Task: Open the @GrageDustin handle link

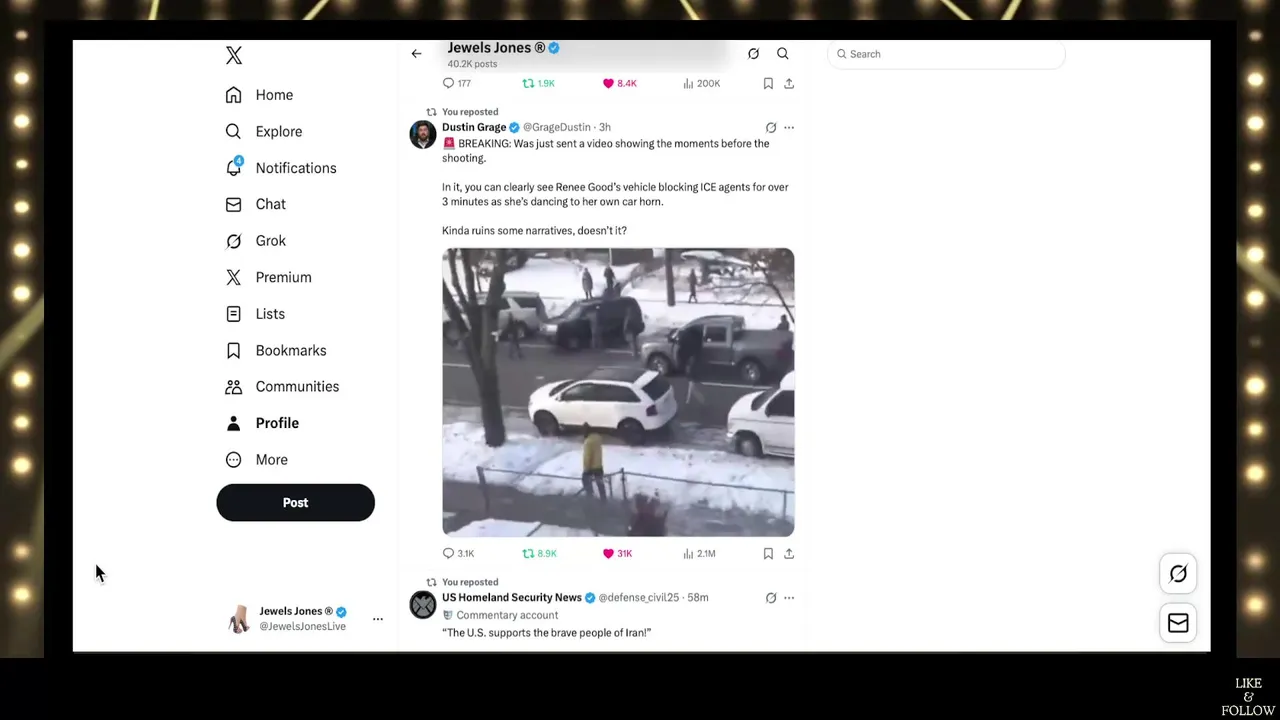Action: [557, 128]
